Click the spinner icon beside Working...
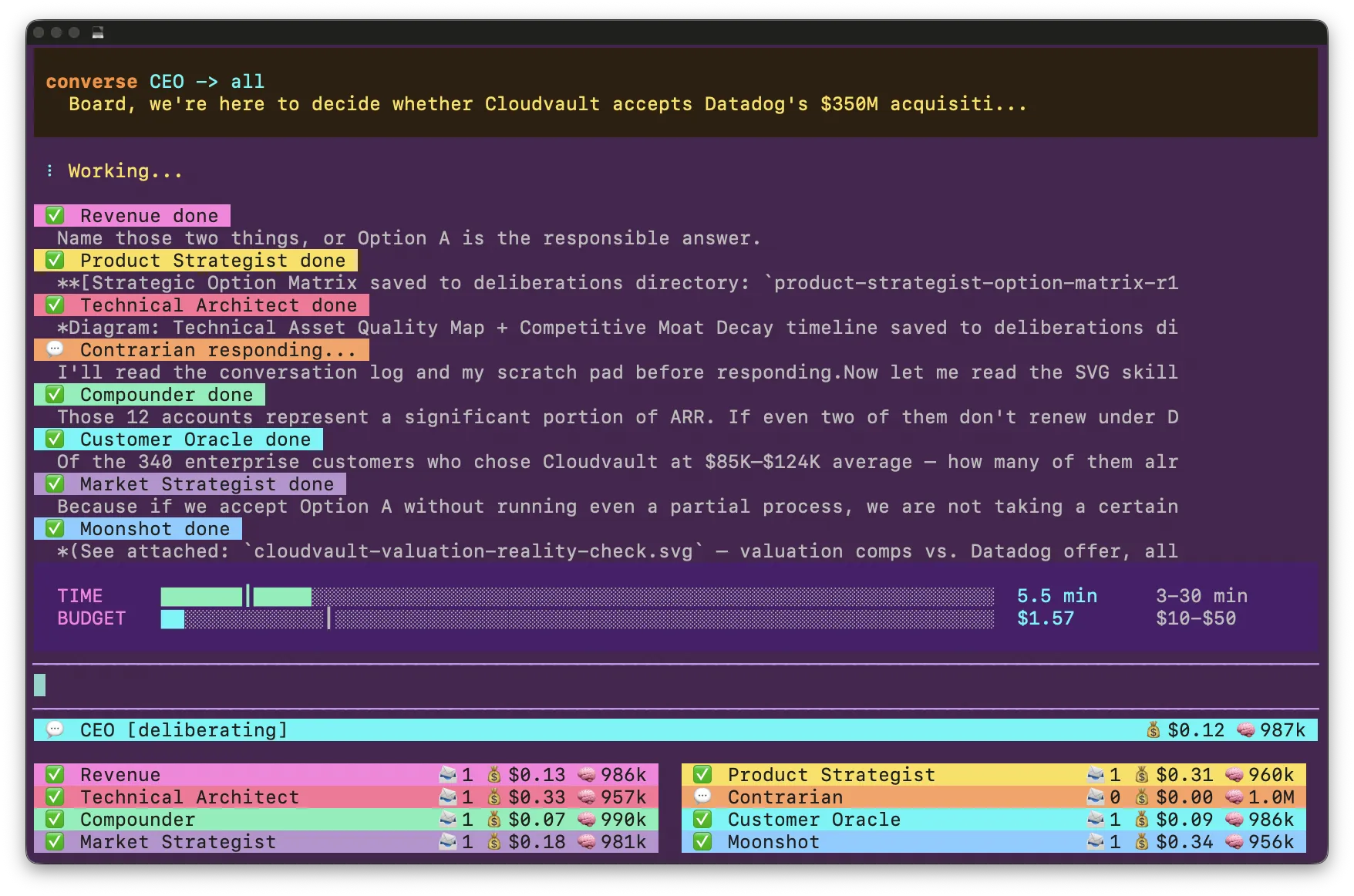 pyautogui.click(x=50, y=170)
